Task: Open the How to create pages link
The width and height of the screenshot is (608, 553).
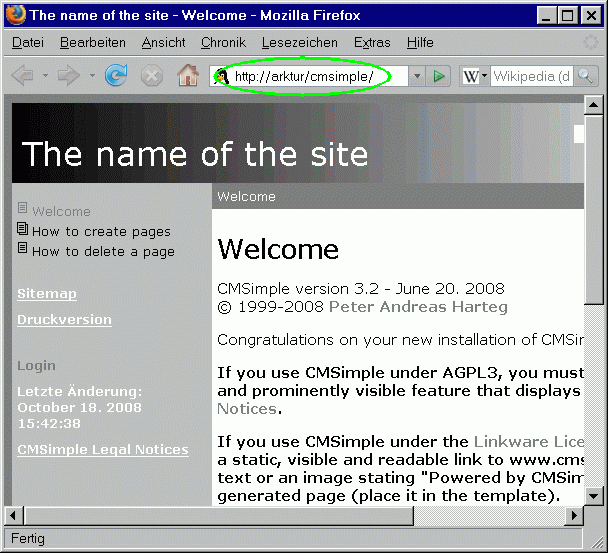Action: tap(101, 232)
